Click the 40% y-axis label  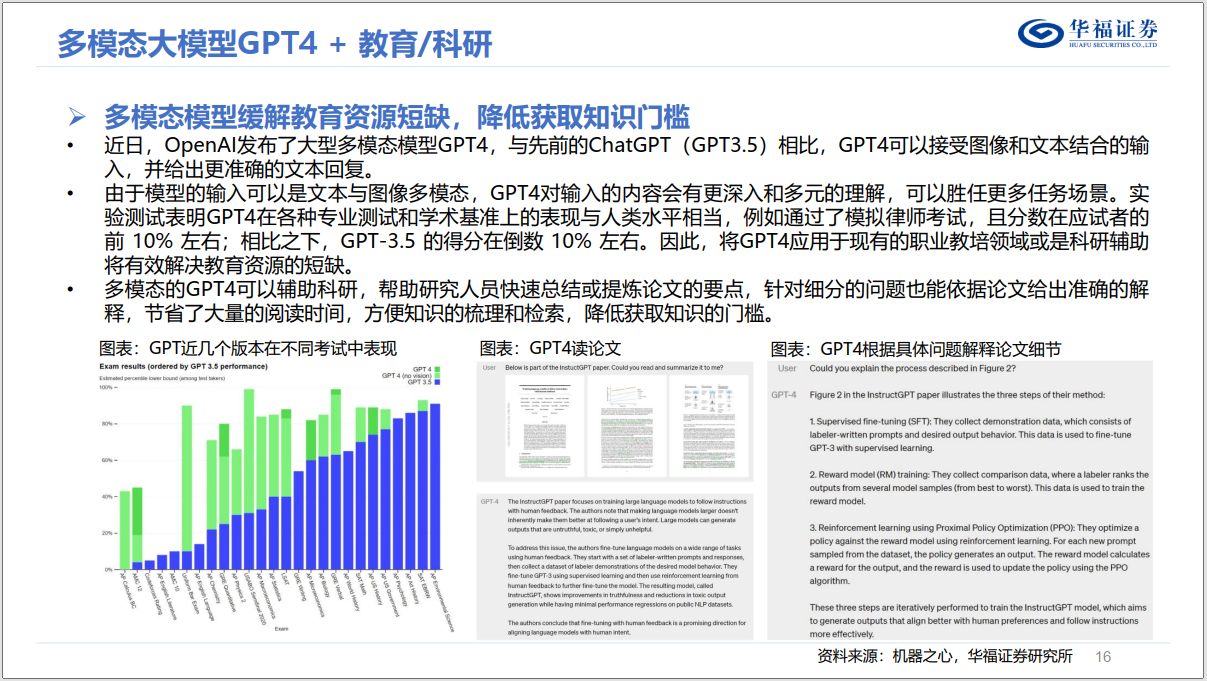coord(107,497)
